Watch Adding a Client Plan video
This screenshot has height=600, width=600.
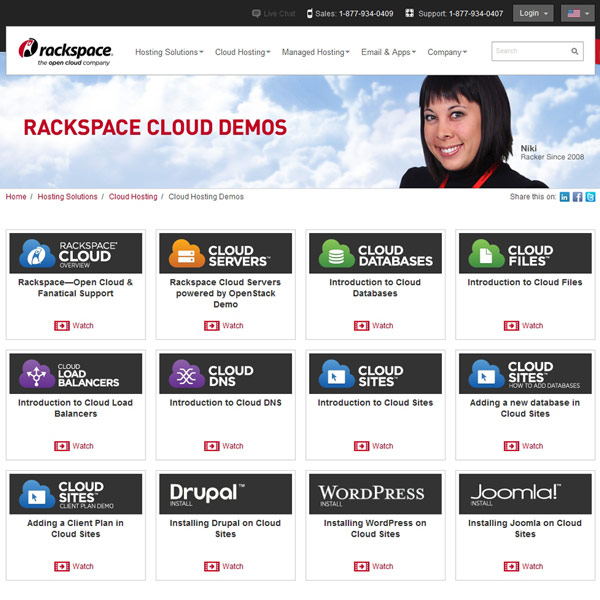pyautogui.click(x=83, y=566)
